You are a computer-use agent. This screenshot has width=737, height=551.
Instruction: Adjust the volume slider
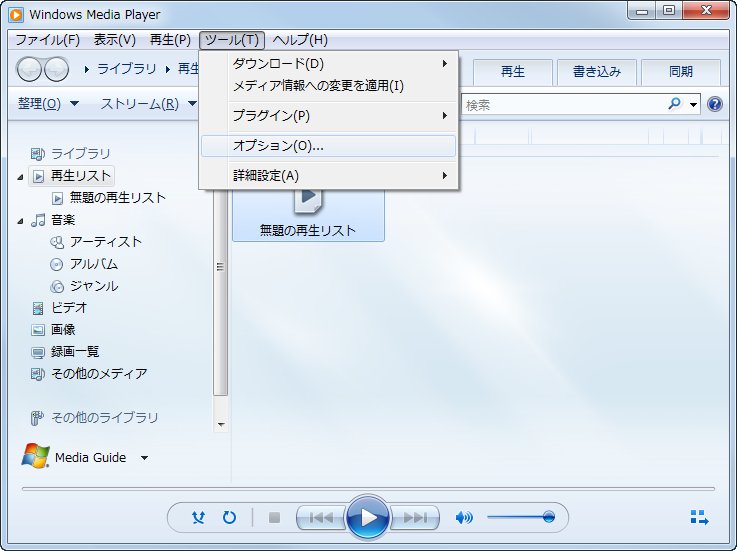tap(521, 517)
